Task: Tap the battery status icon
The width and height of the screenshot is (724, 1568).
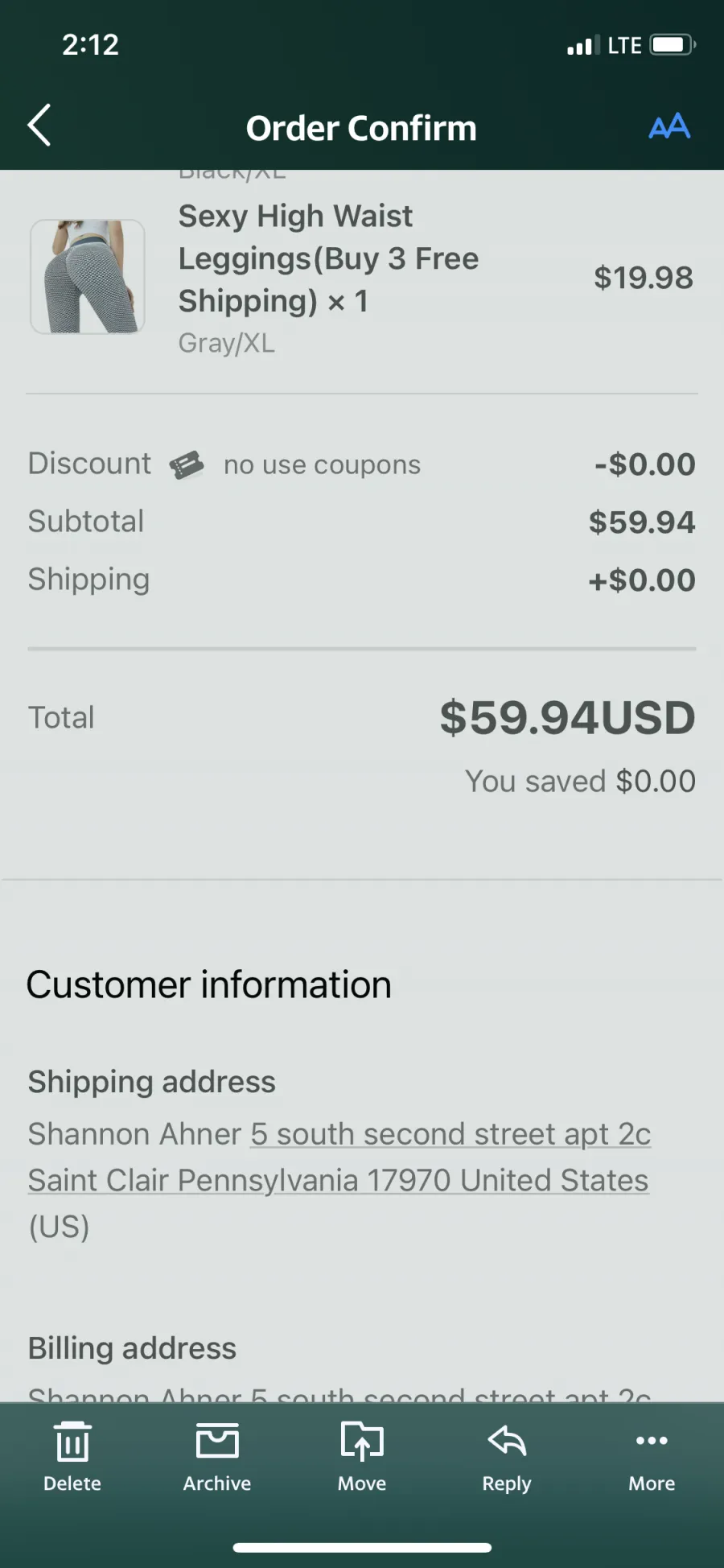Action: (673, 44)
